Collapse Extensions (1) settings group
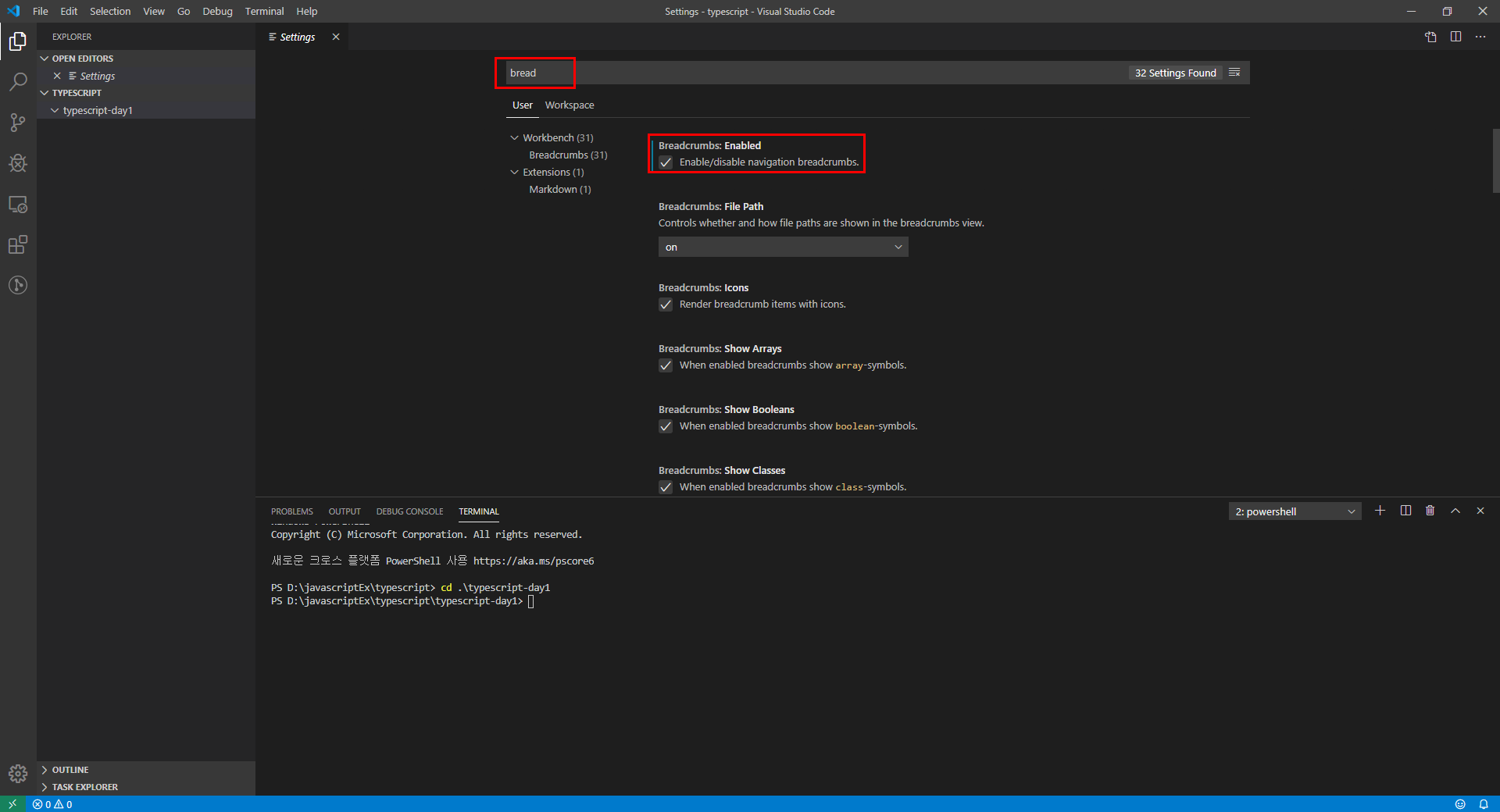Viewport: 1500px width, 812px height. pyautogui.click(x=514, y=172)
